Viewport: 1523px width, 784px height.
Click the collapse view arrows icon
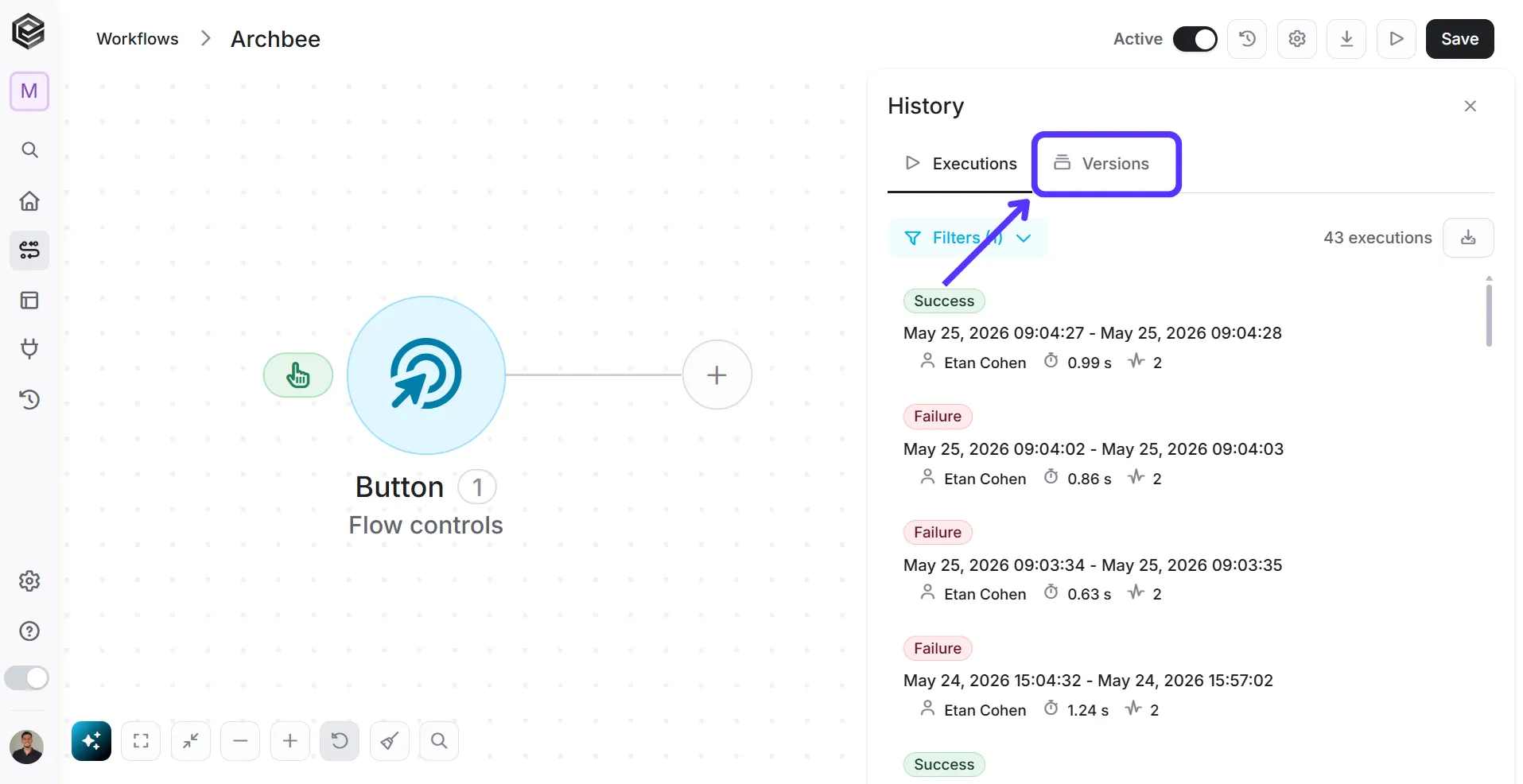click(191, 741)
